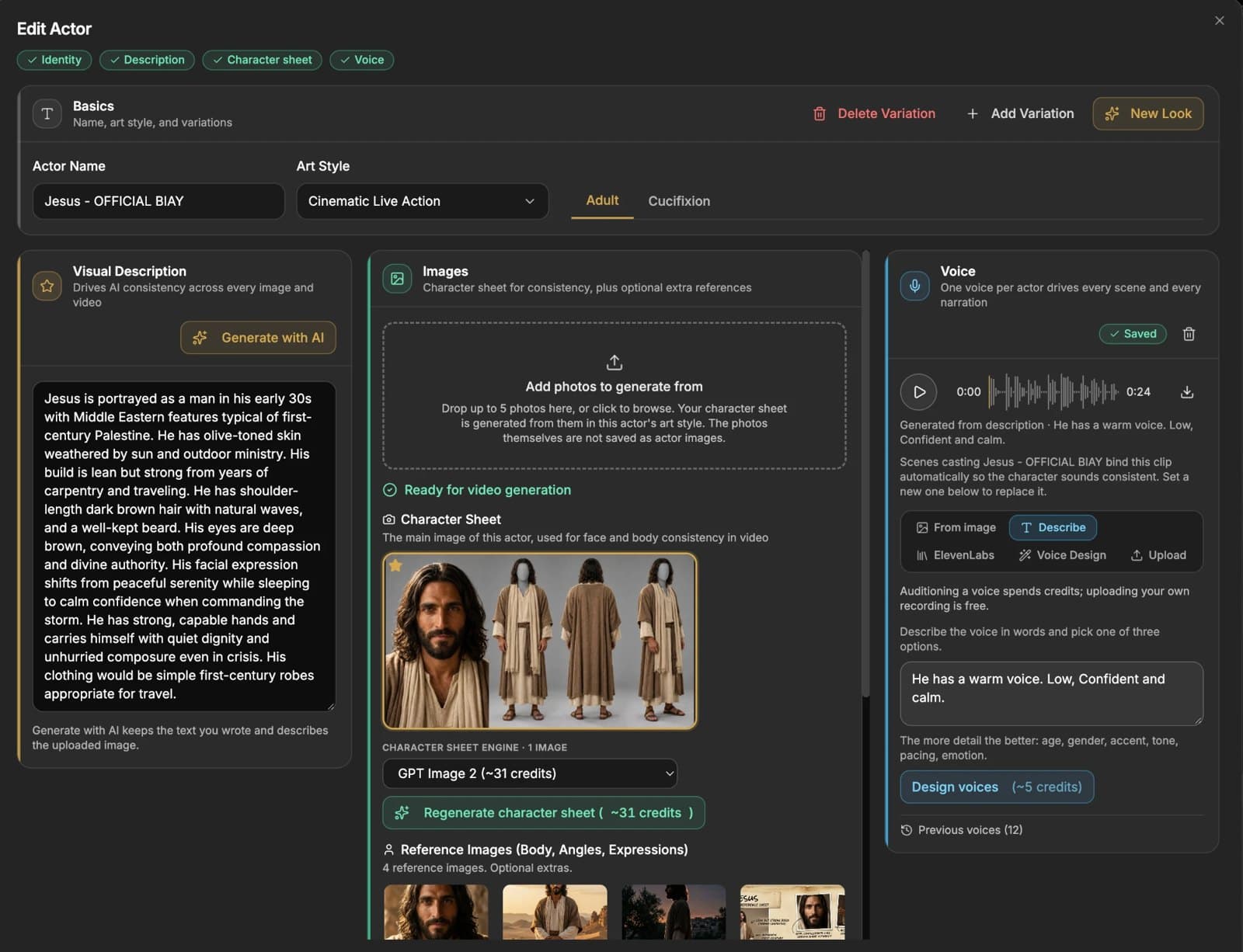Open the Art Style dropdown
The width and height of the screenshot is (1243, 952).
point(422,201)
